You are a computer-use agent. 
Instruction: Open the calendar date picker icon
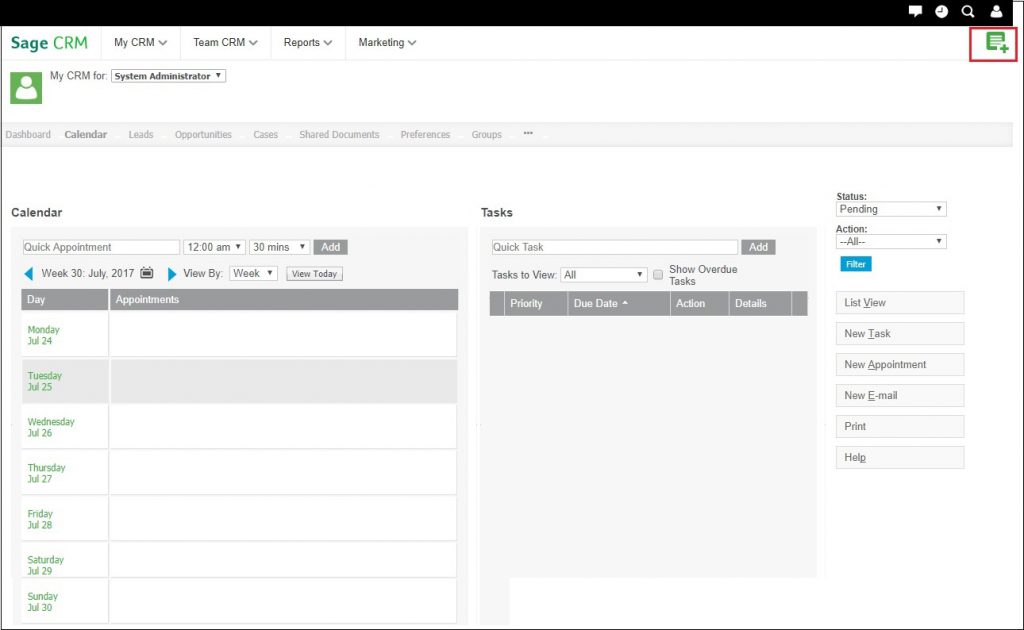coord(147,273)
